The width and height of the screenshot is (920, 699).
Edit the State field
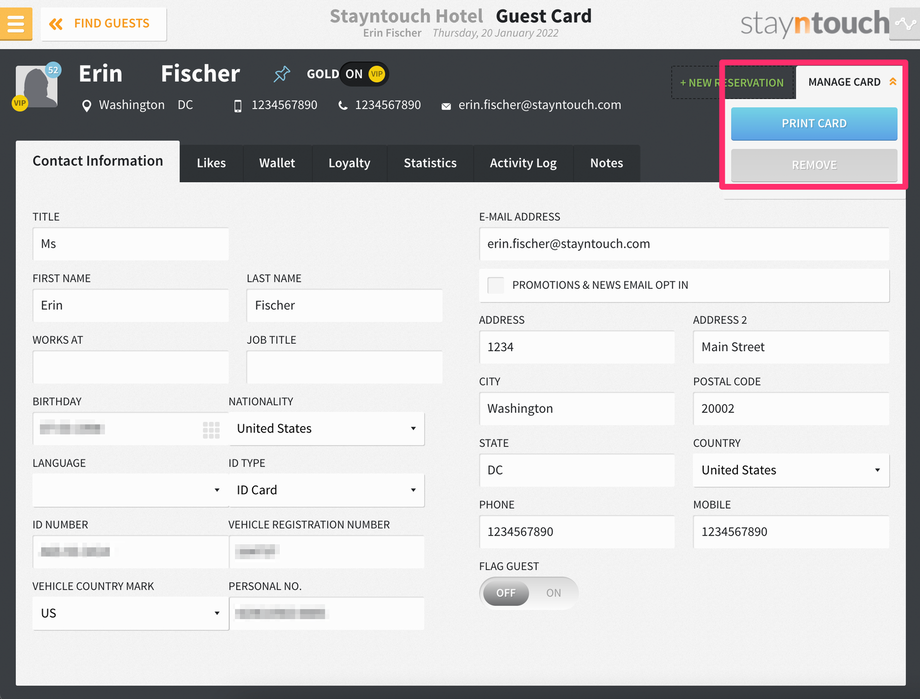(577, 470)
